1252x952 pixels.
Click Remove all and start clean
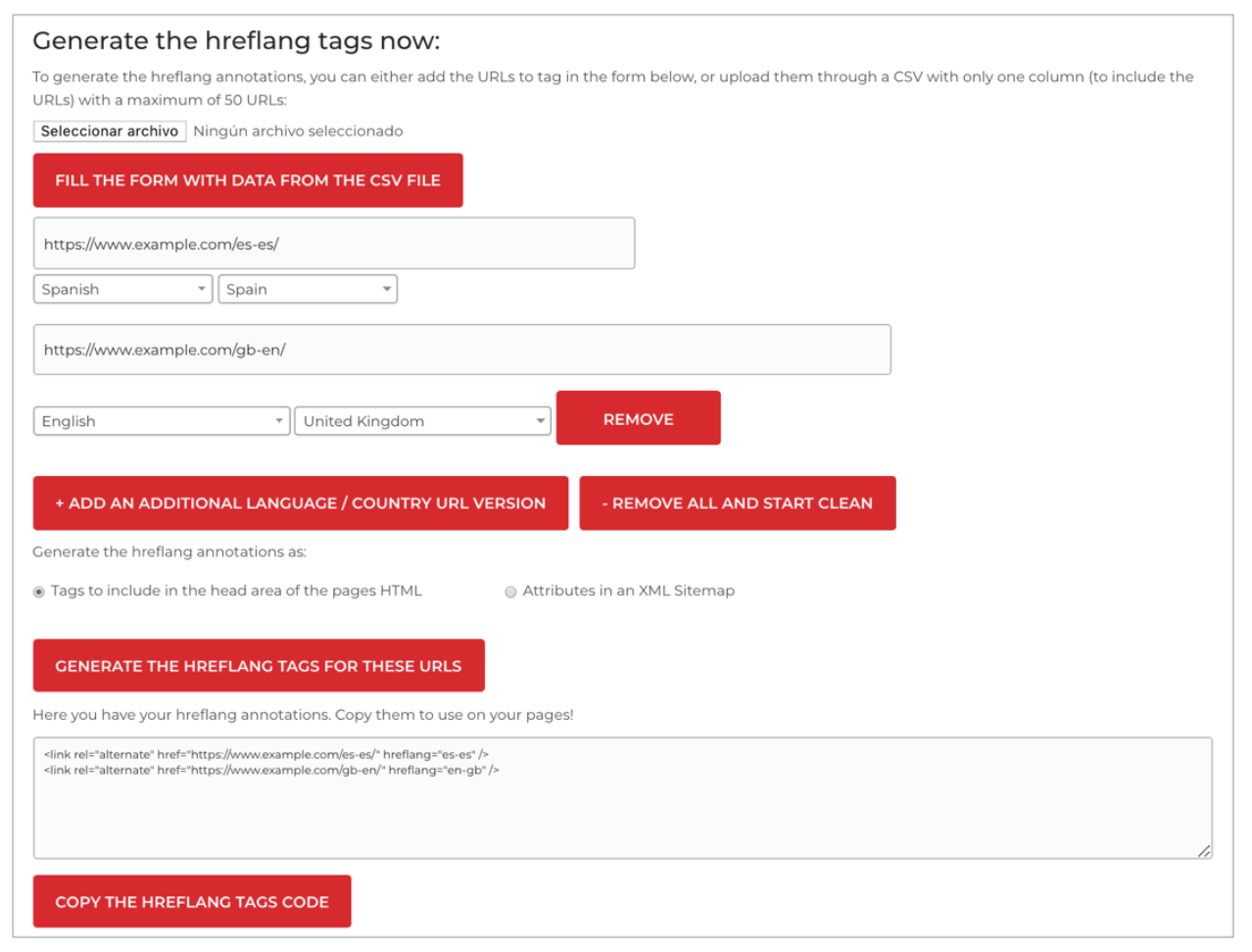tap(738, 503)
